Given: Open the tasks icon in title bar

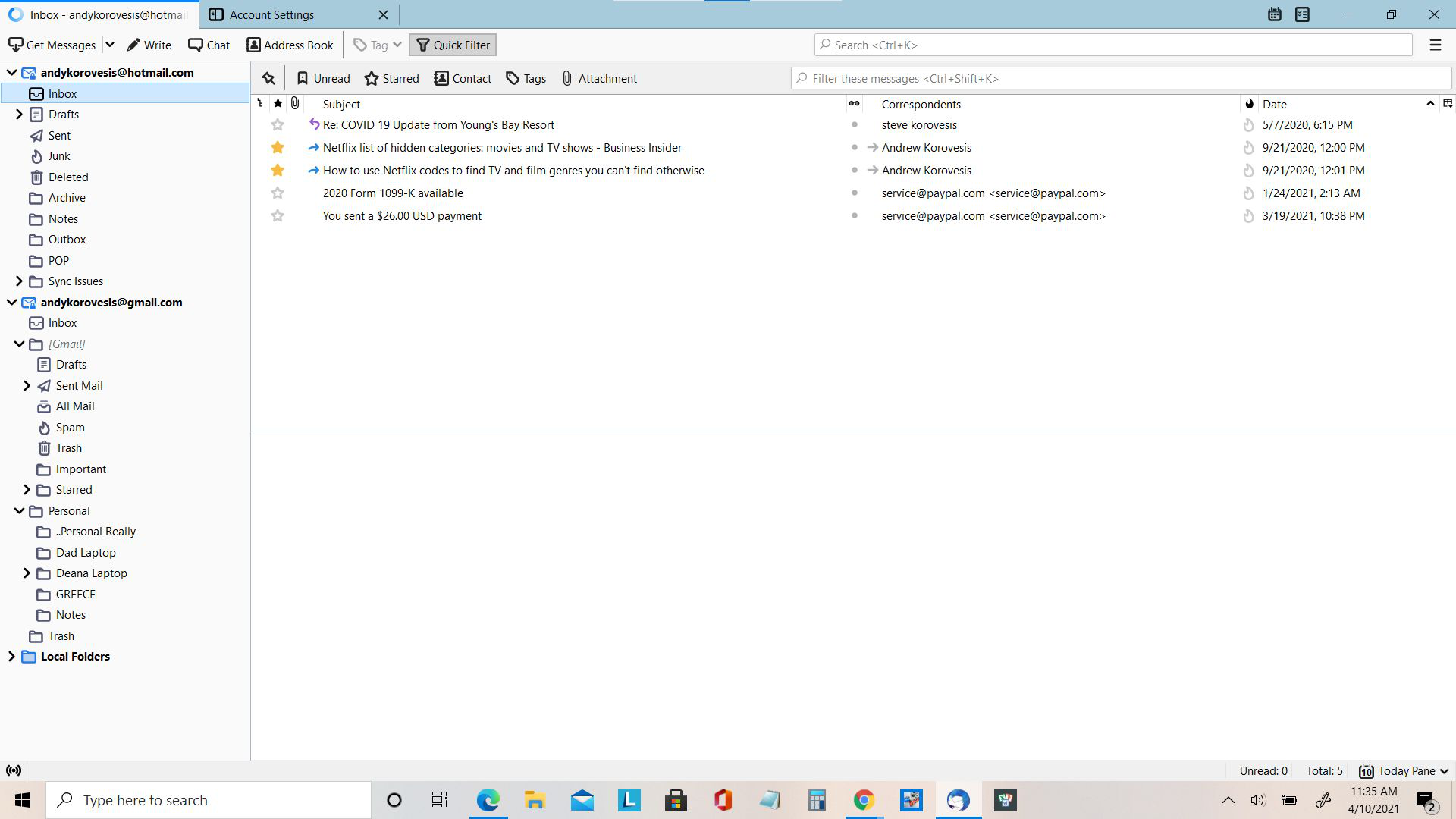Looking at the screenshot, I should coord(1302,14).
